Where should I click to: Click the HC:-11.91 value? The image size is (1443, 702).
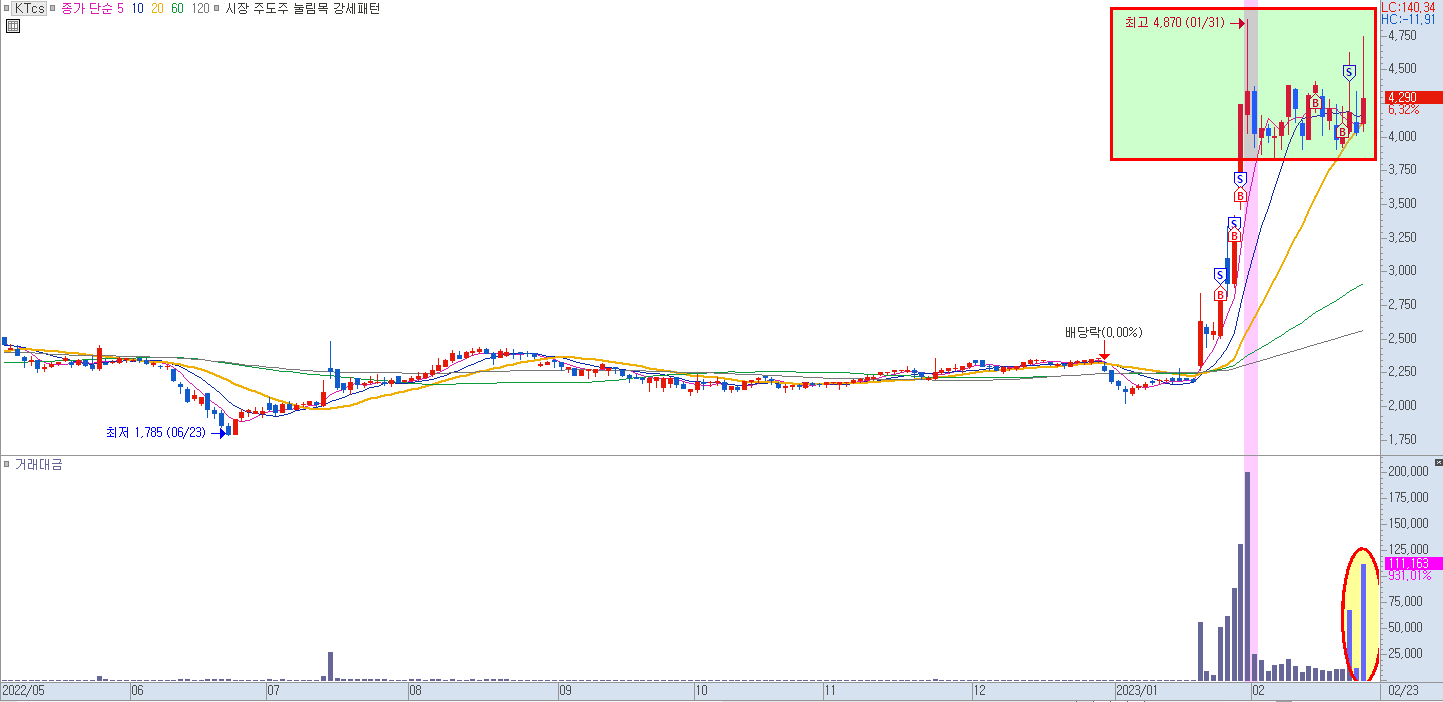[1408, 19]
